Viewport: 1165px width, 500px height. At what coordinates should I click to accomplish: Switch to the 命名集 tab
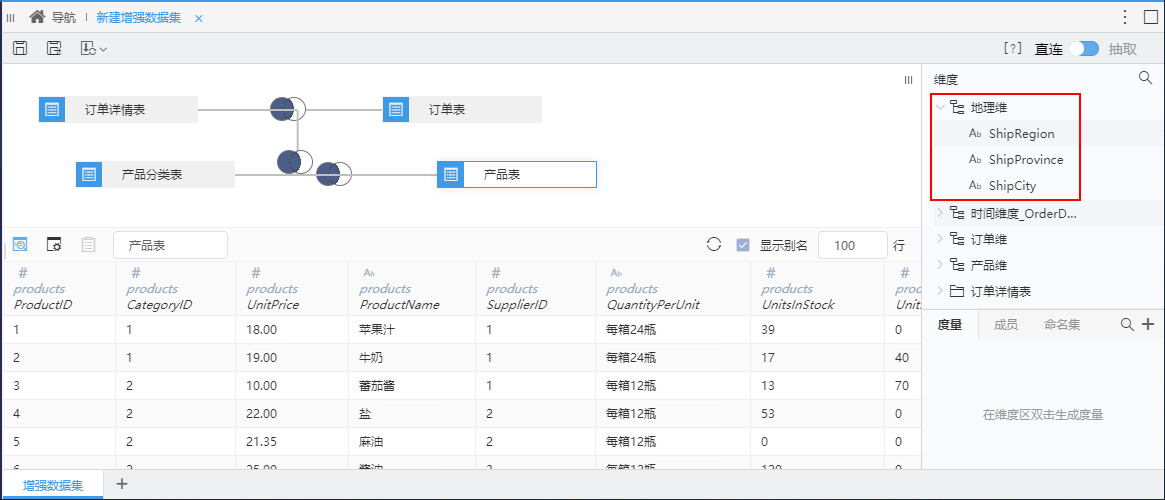tap(1062, 324)
